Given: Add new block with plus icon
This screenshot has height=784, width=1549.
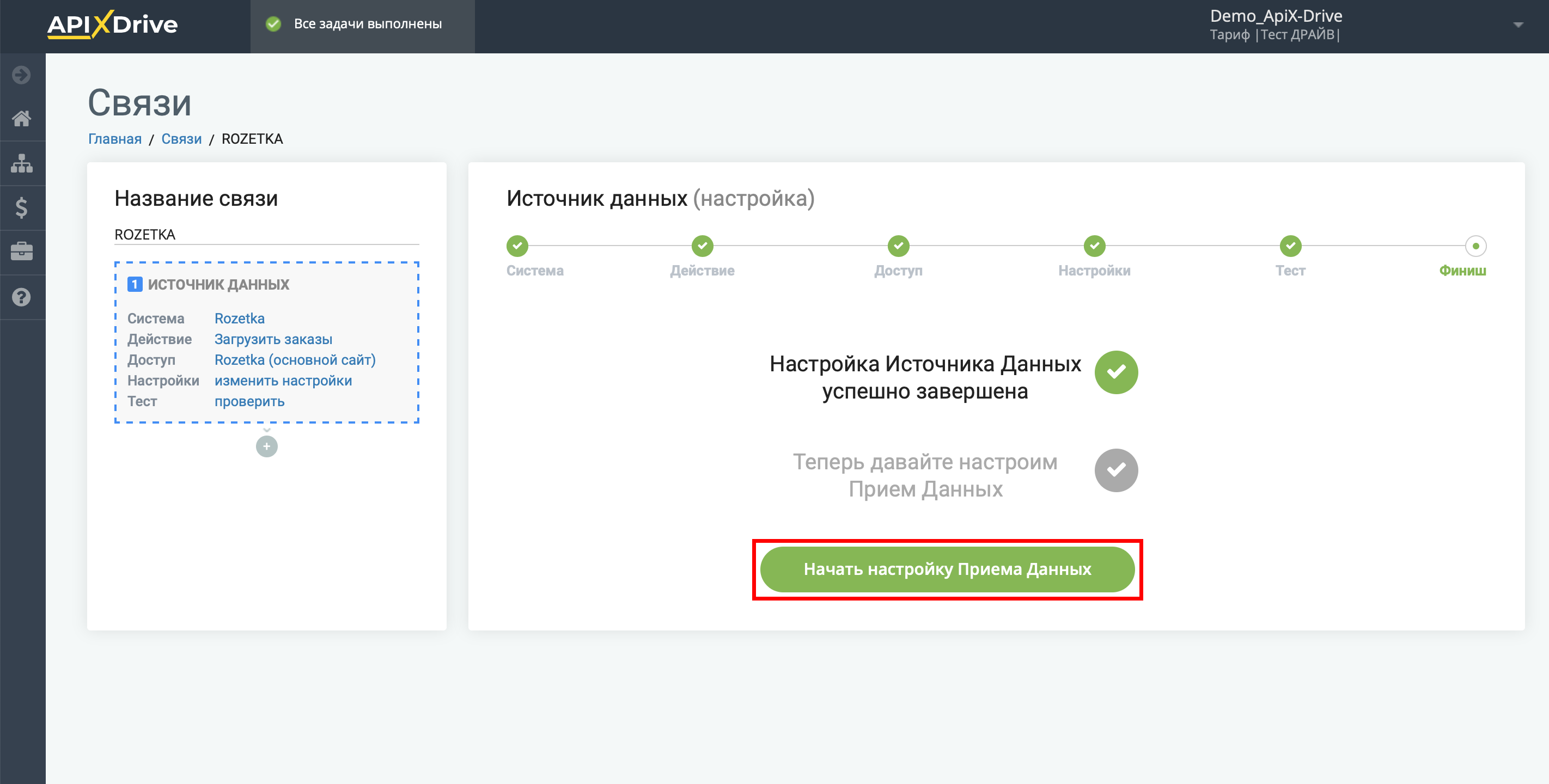Looking at the screenshot, I should tap(267, 446).
